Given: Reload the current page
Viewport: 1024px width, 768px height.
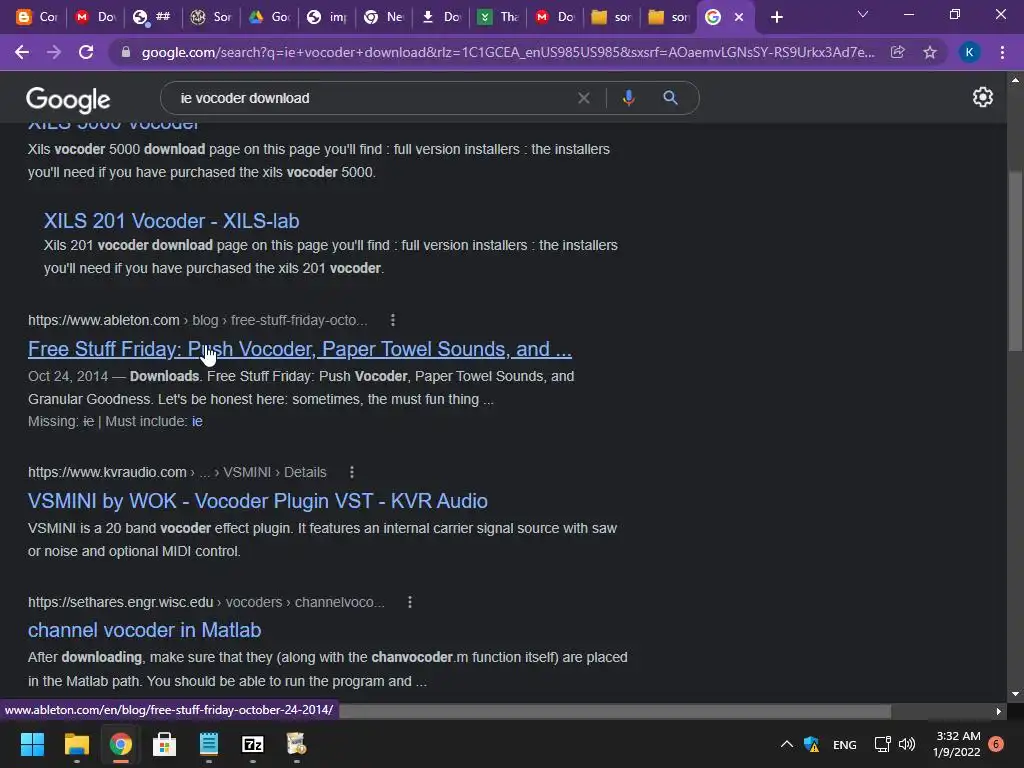Looking at the screenshot, I should [86, 52].
